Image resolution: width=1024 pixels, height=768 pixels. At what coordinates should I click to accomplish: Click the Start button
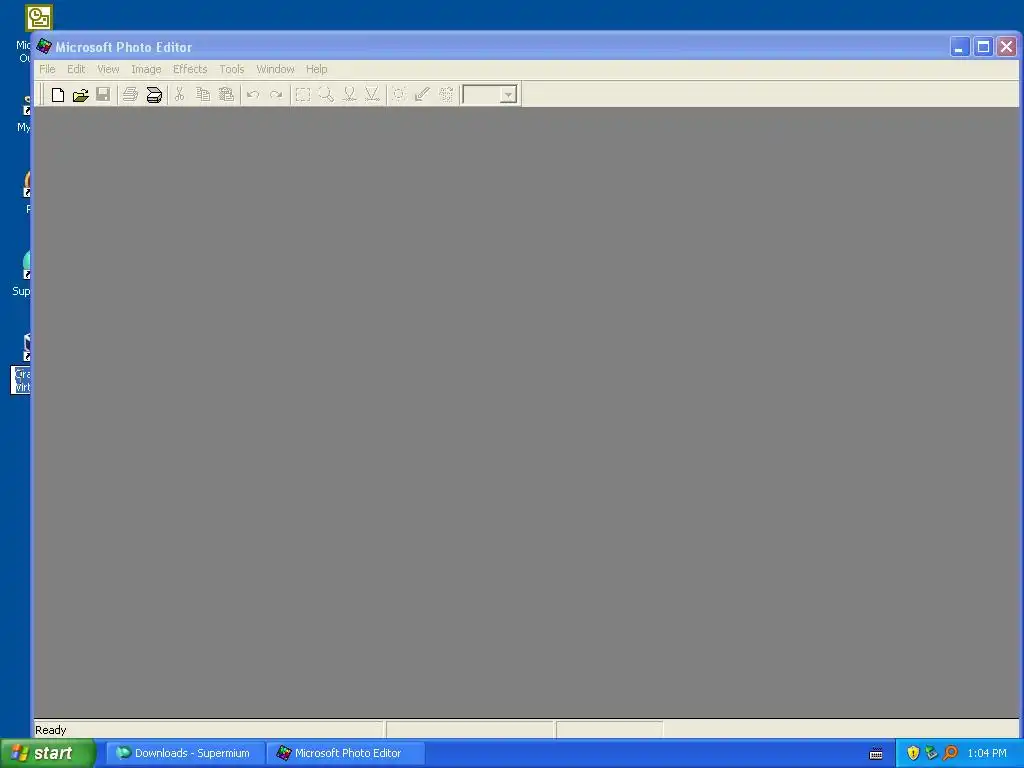point(48,753)
